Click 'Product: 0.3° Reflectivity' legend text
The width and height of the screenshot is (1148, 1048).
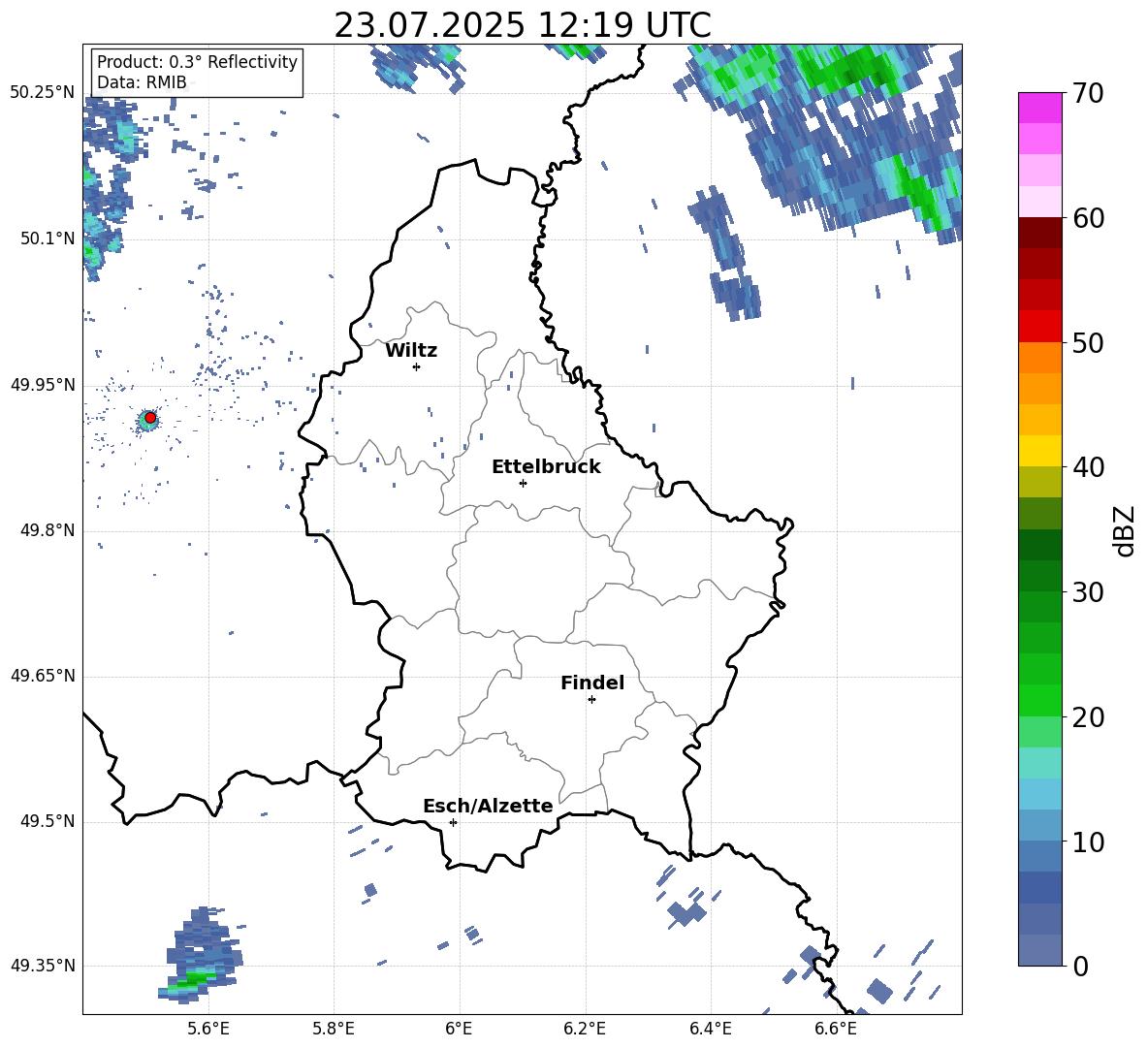tap(197, 61)
